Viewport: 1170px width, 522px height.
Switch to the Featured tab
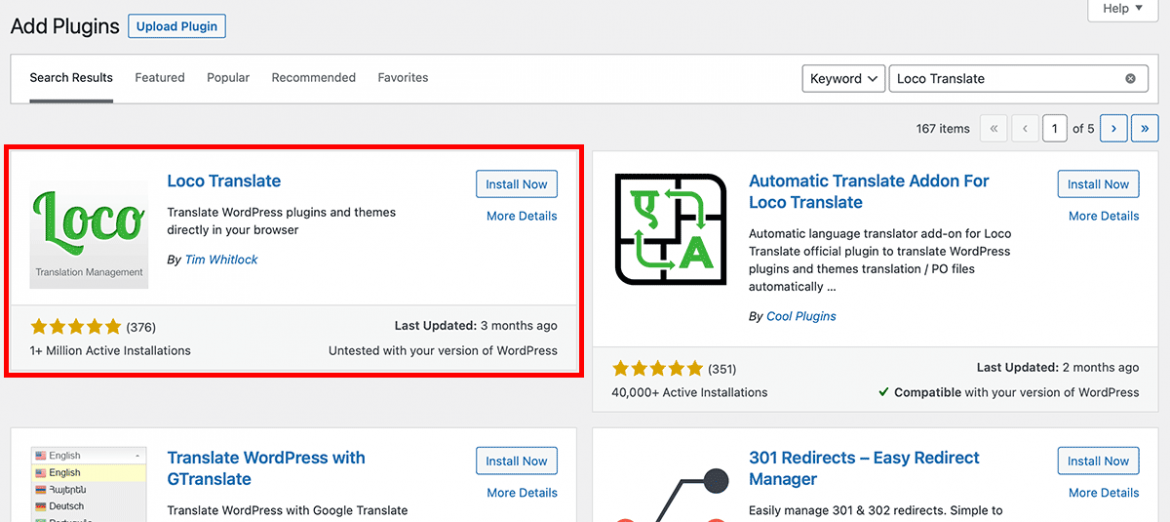[x=160, y=78]
